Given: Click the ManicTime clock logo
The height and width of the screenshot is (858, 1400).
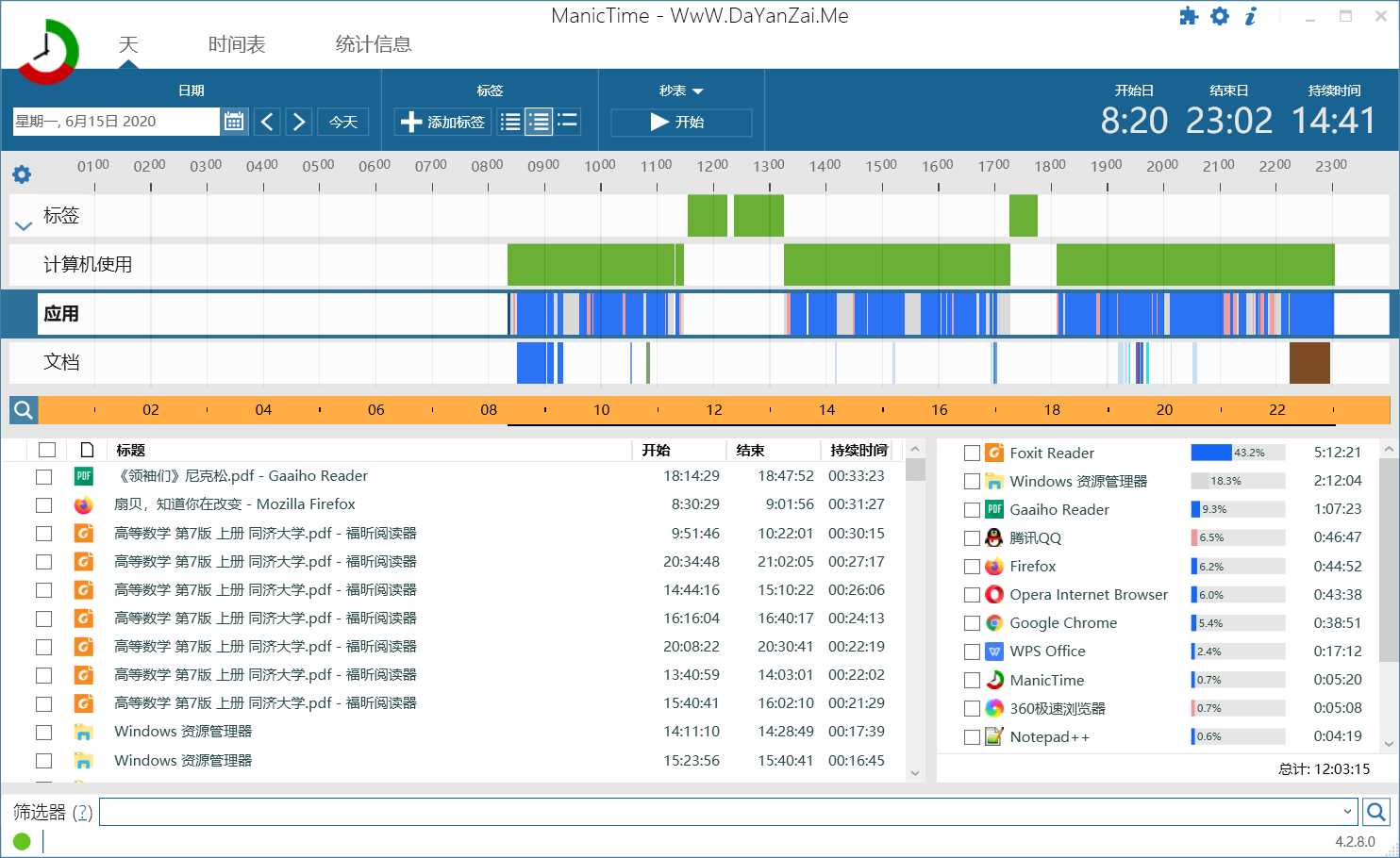Looking at the screenshot, I should pos(47,51).
